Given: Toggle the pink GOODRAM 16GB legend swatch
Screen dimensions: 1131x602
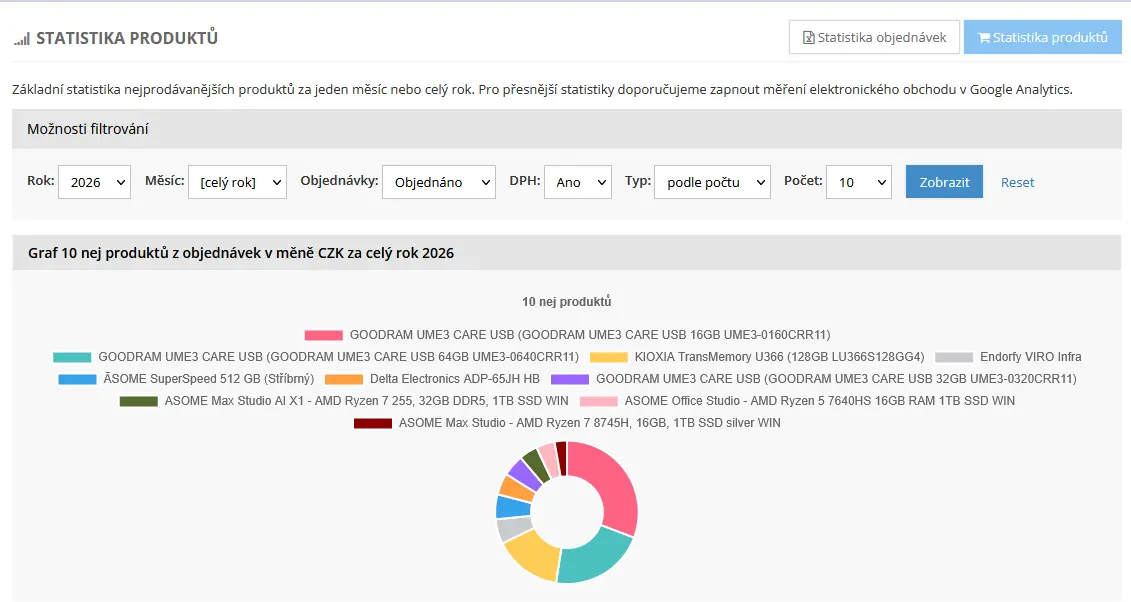Looking at the screenshot, I should [323, 335].
